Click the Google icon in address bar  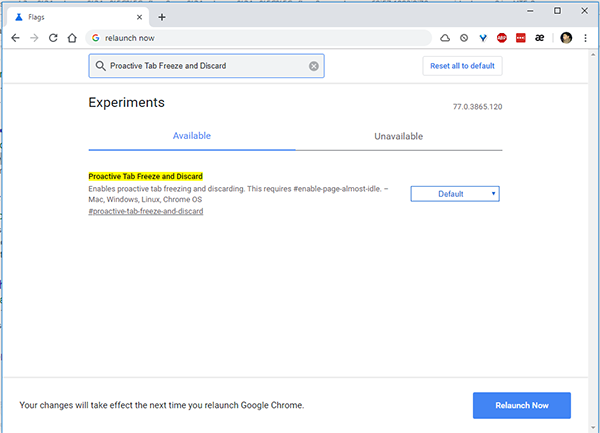[96, 38]
